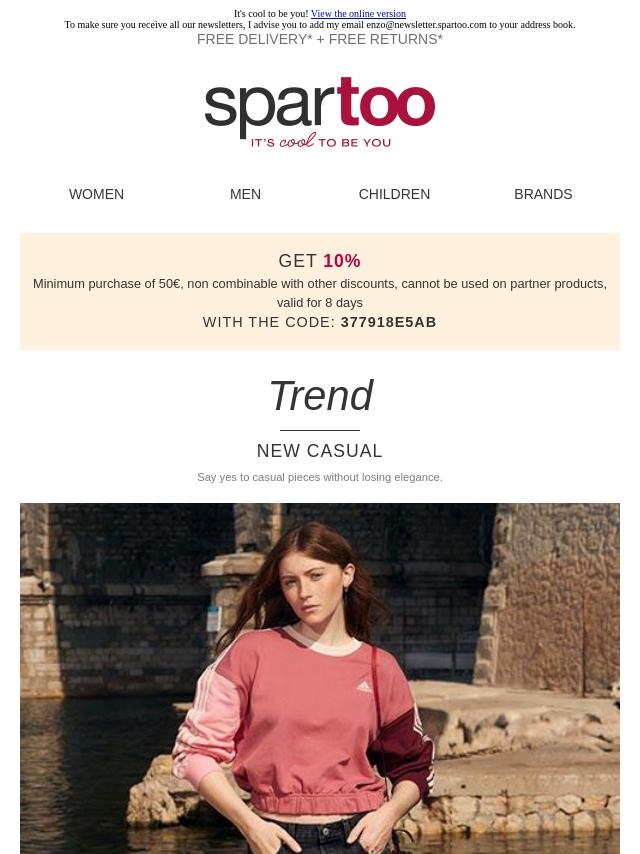Click the red 10% percentage
640x854 pixels.
342,261
